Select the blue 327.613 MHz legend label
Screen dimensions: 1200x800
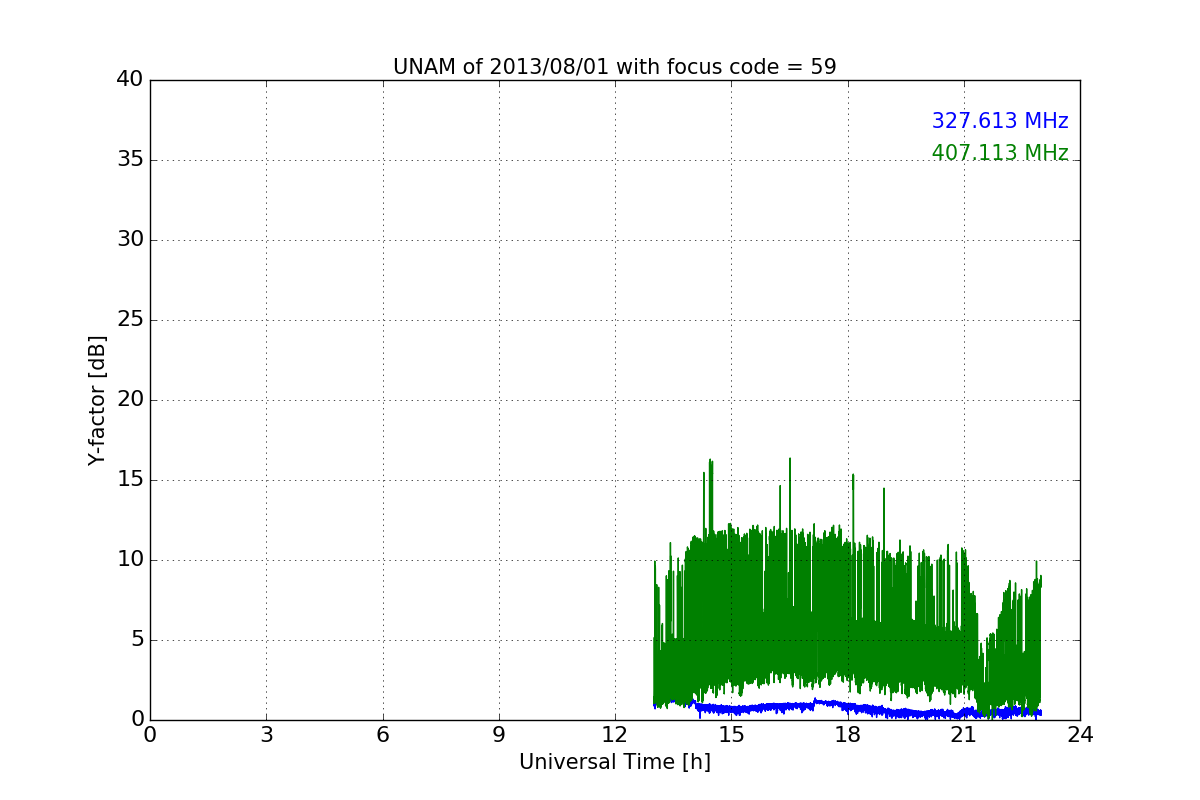(1000, 121)
